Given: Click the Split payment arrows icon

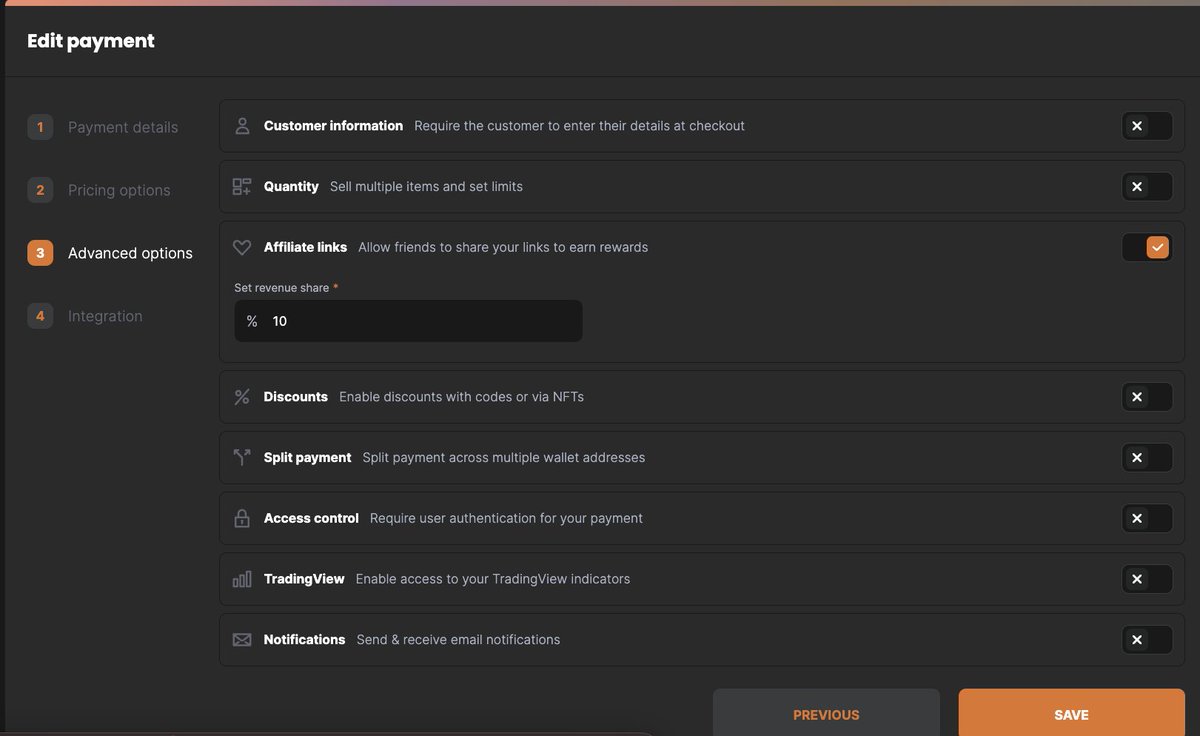Looking at the screenshot, I should (242, 458).
